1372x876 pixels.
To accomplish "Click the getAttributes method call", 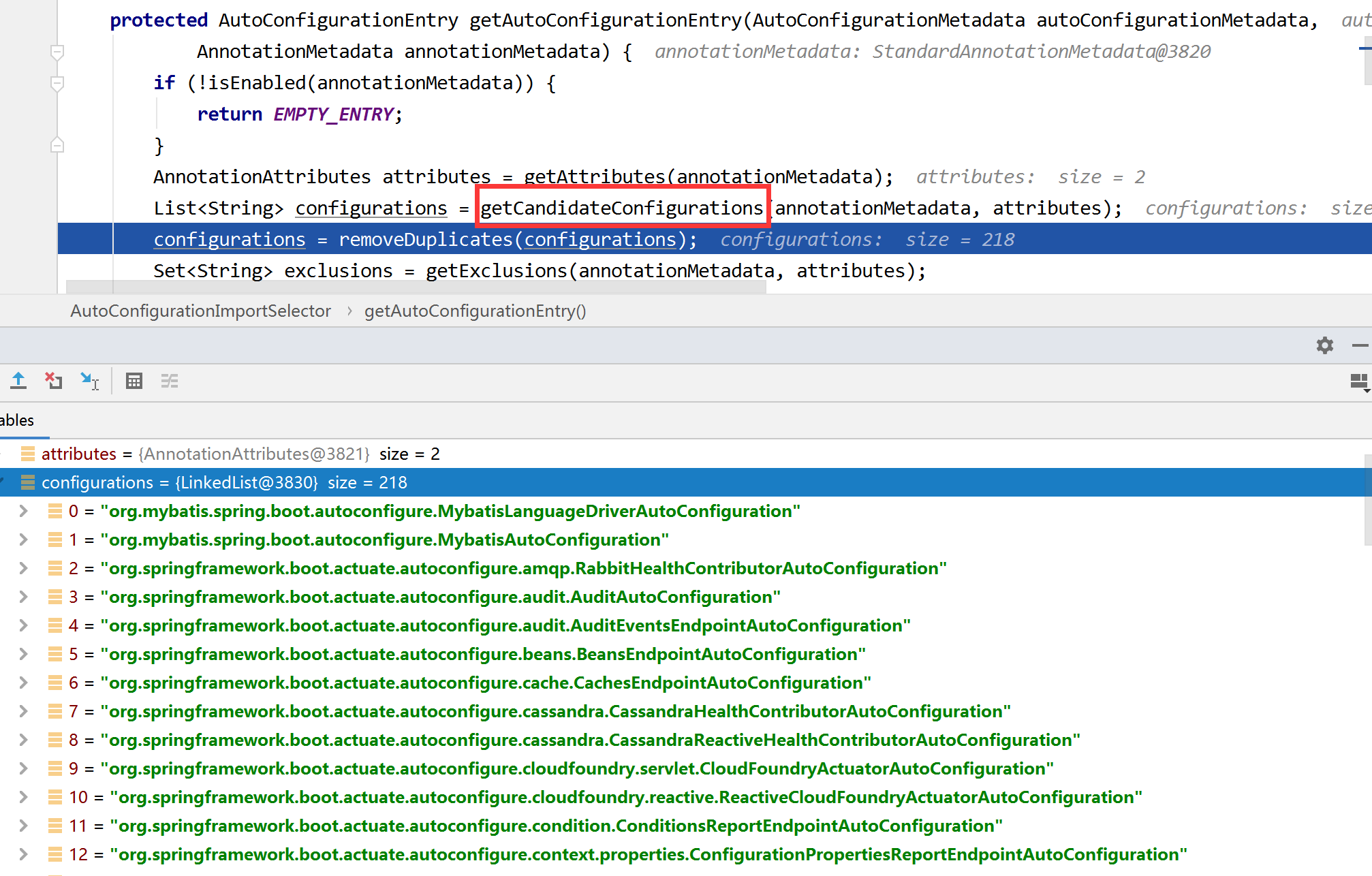I will (x=595, y=177).
